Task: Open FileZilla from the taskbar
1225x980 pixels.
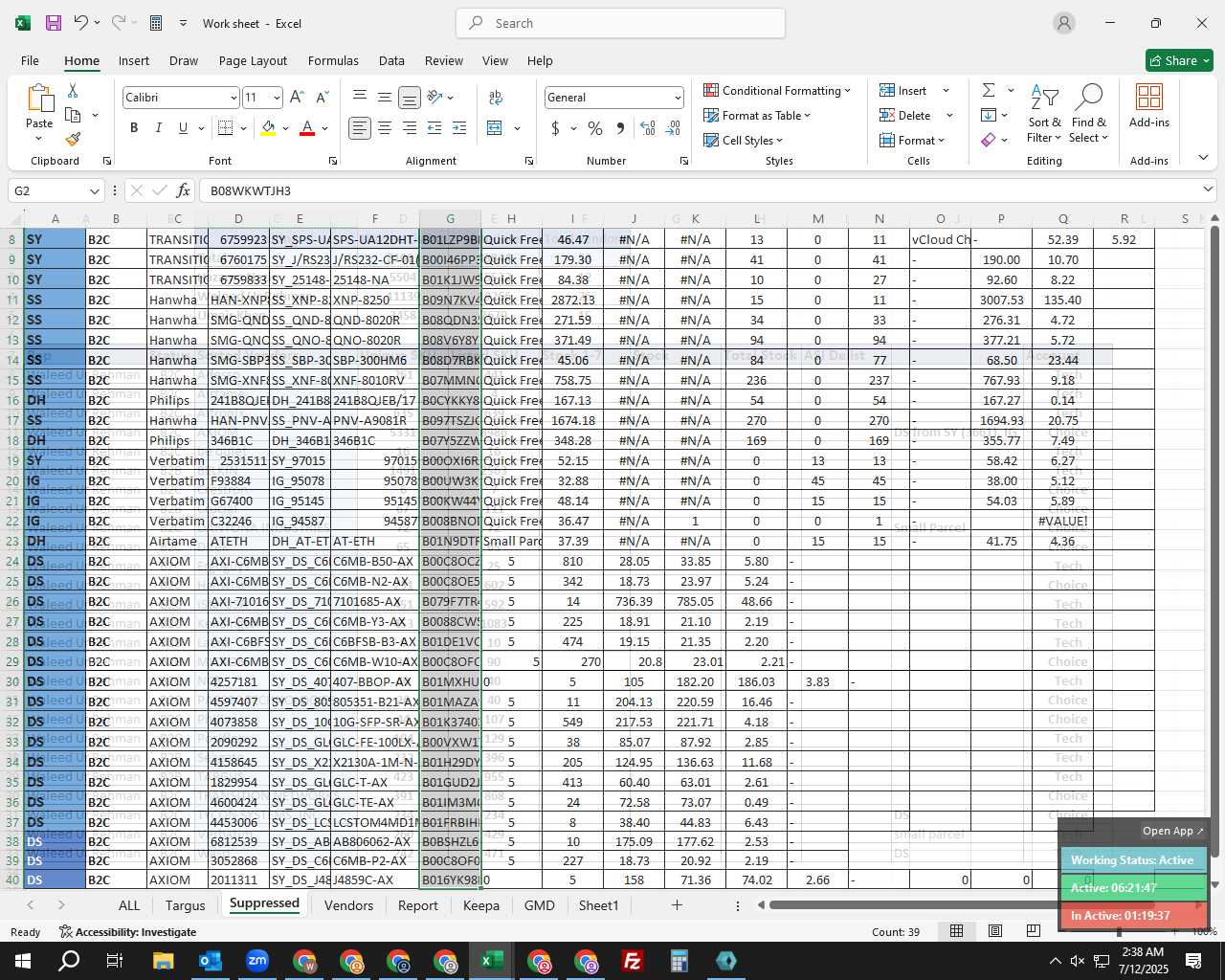Action: [x=632, y=961]
